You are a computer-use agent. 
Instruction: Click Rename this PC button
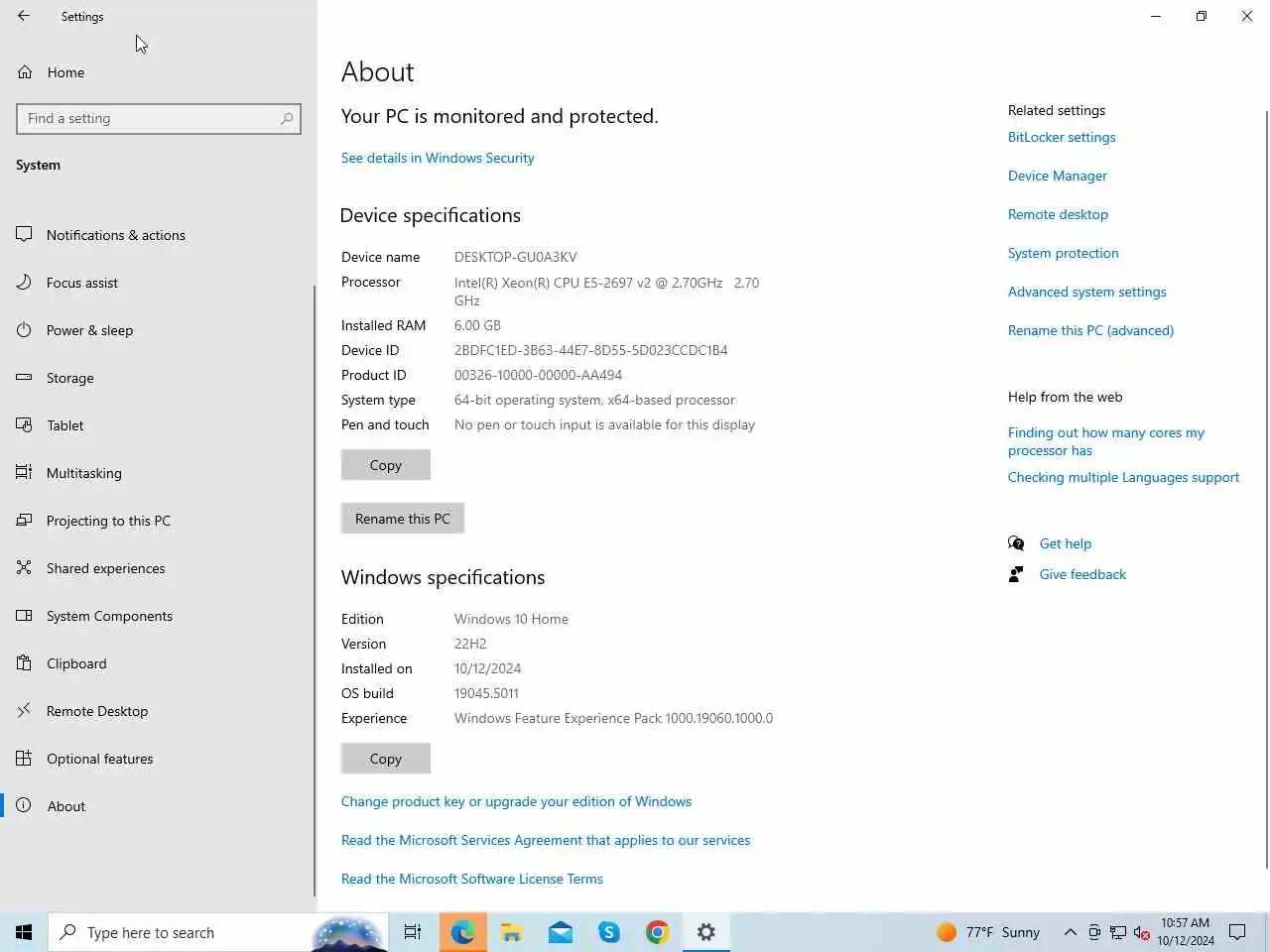pos(403,519)
